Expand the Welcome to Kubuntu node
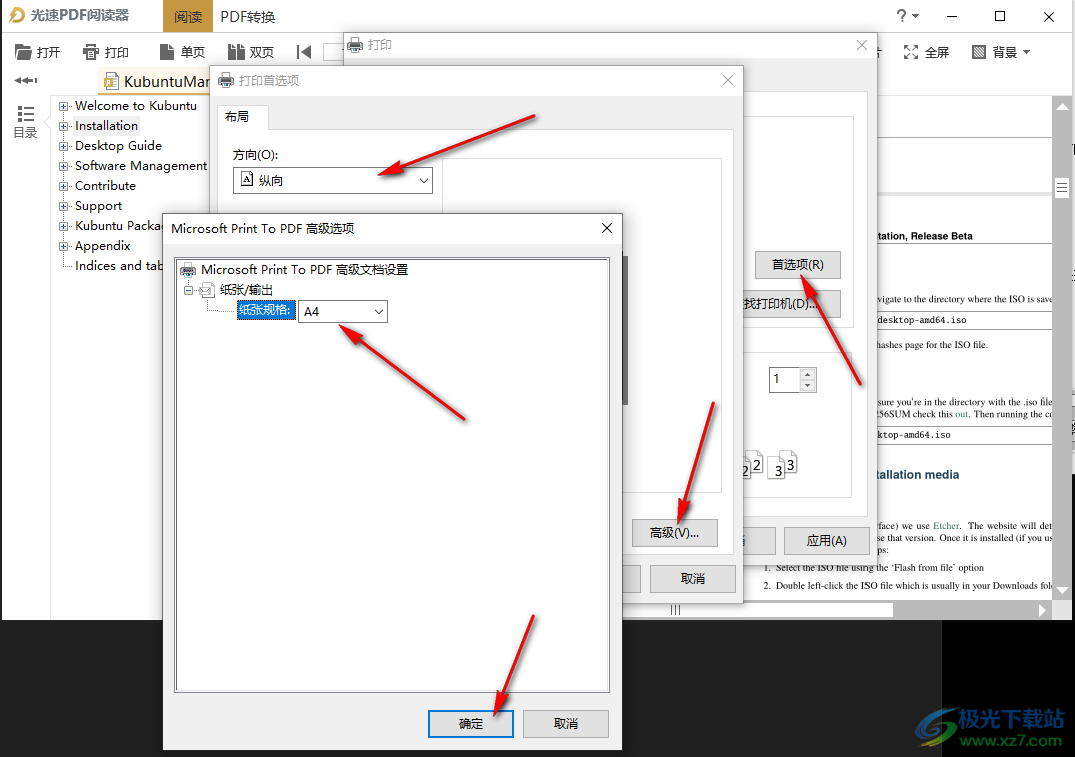The width and height of the screenshot is (1075, 757). (64, 106)
